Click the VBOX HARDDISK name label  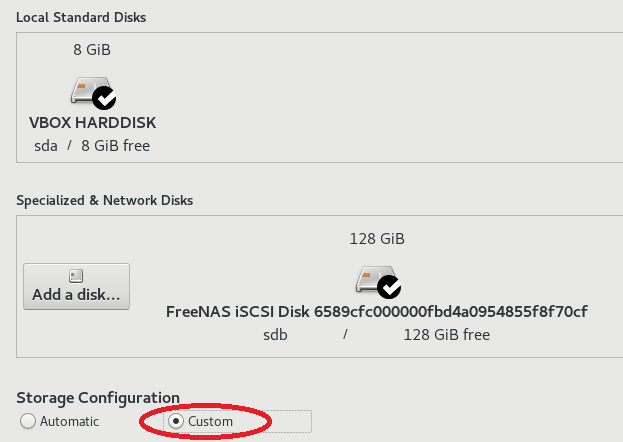[93, 123]
